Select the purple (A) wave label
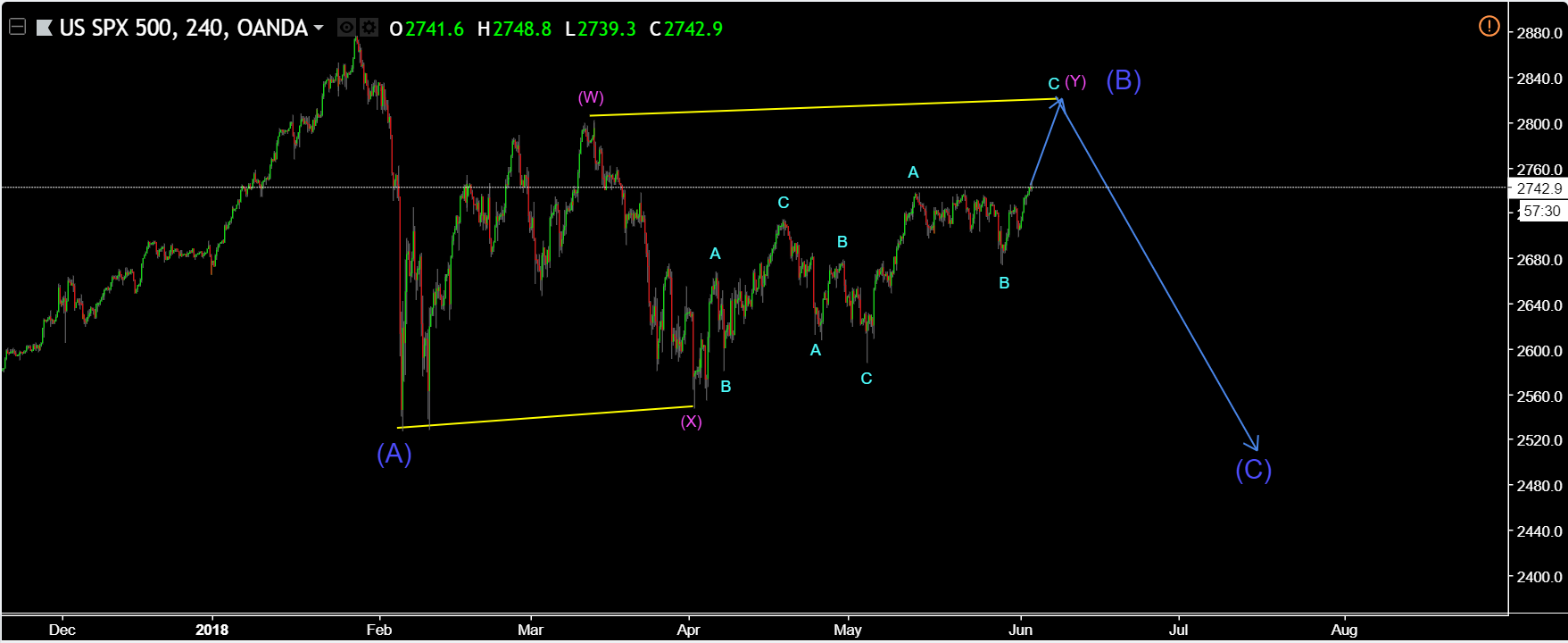Image resolution: width=1568 pixels, height=643 pixels. (394, 454)
